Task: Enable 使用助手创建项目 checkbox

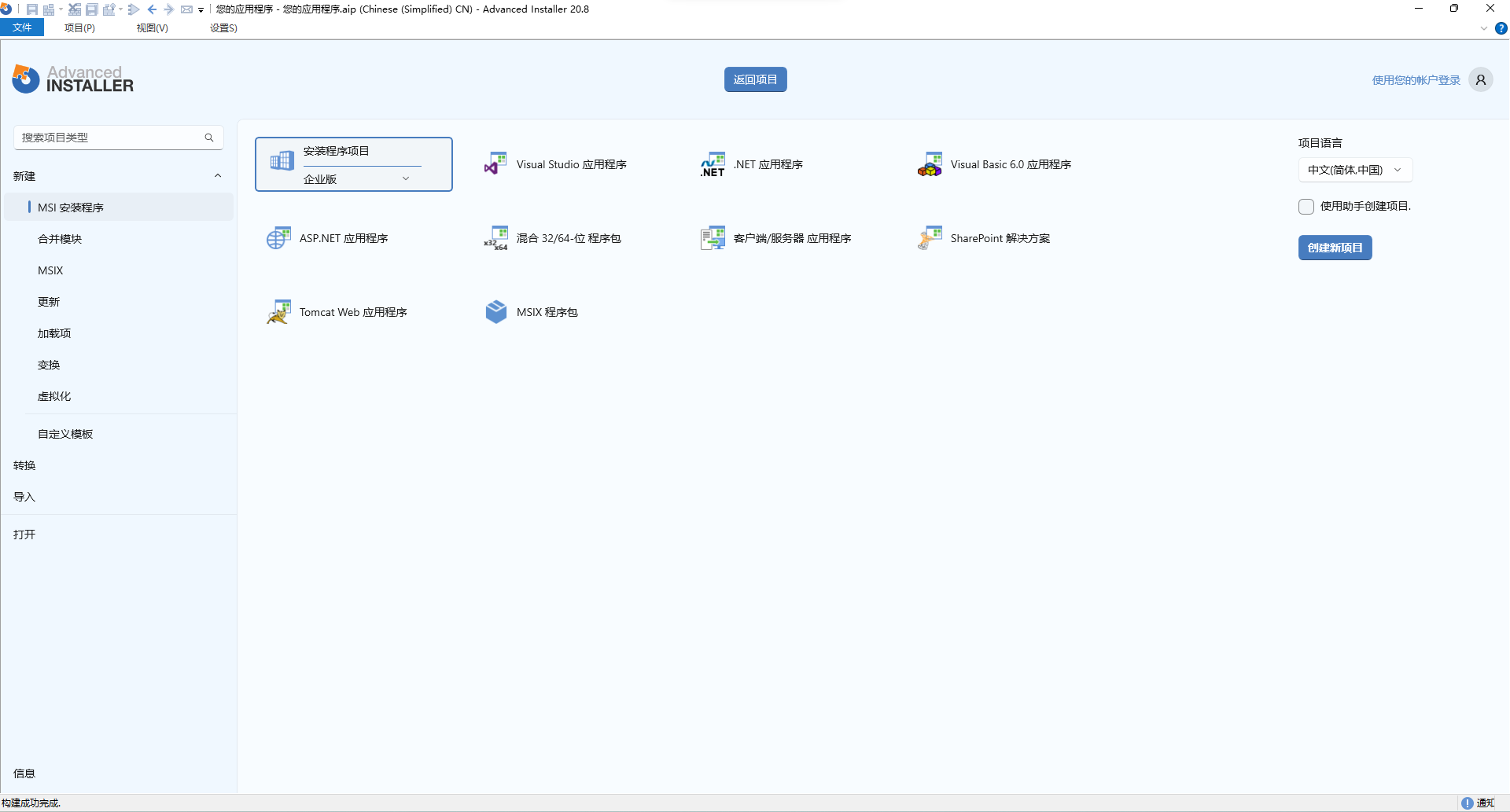Action: [x=1306, y=207]
